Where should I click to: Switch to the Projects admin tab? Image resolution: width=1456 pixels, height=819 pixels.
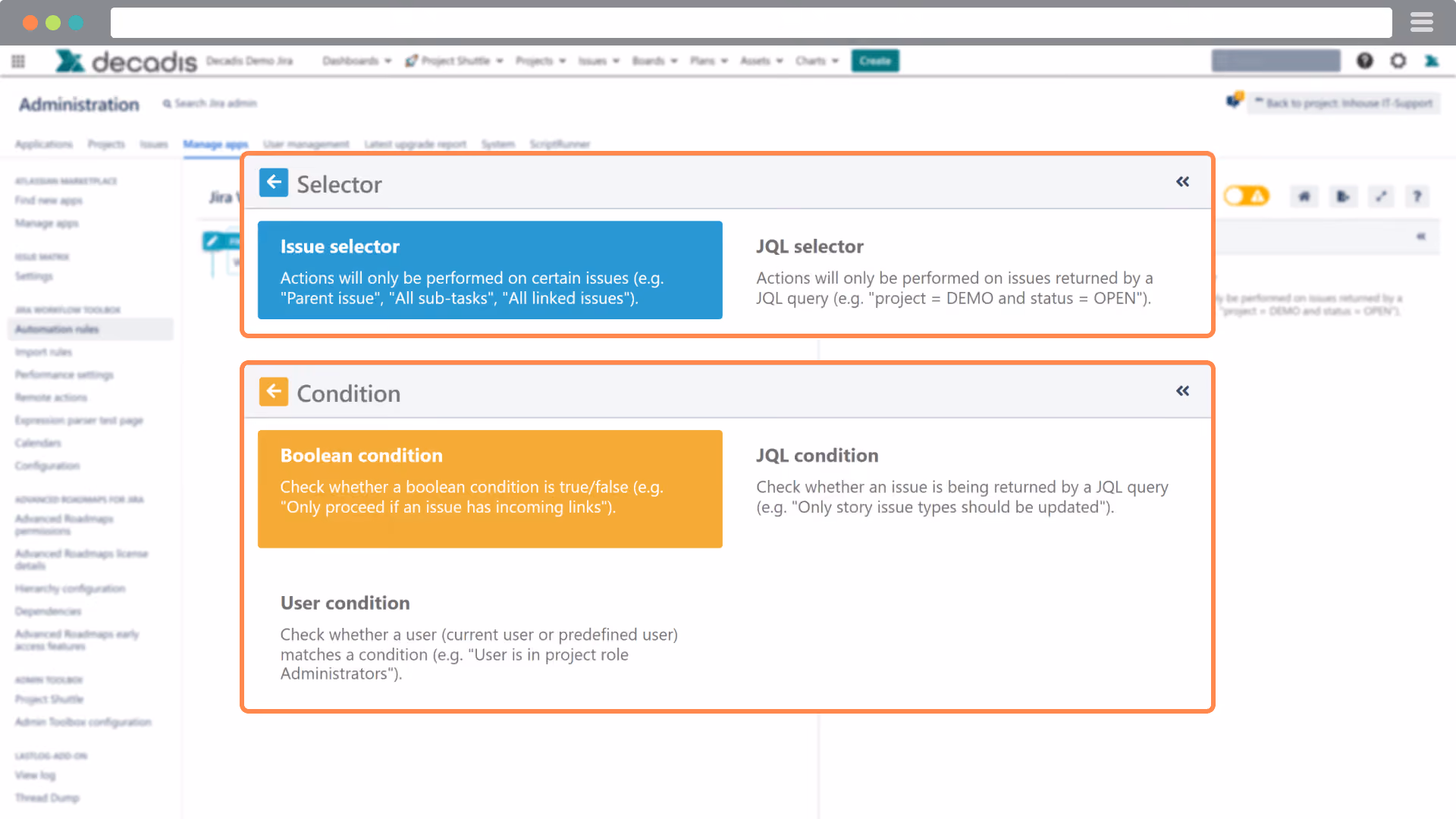pos(106,144)
